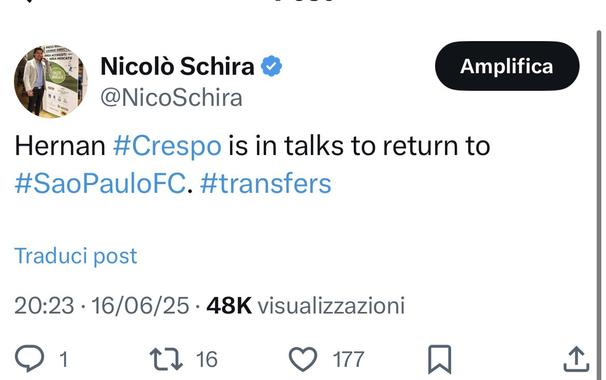Click the @NicoSchira handle

[x=171, y=97]
